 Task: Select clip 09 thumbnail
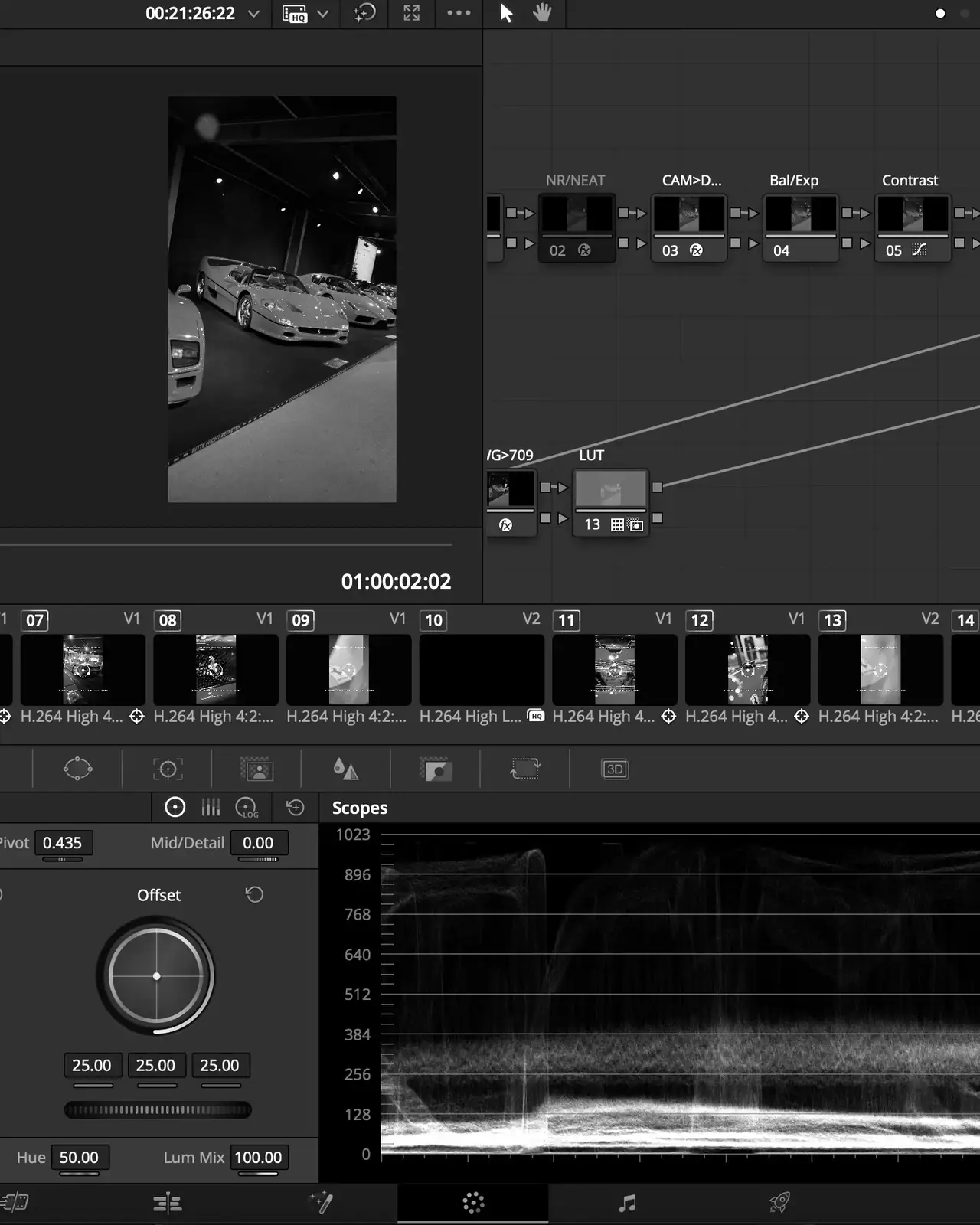tap(348, 669)
